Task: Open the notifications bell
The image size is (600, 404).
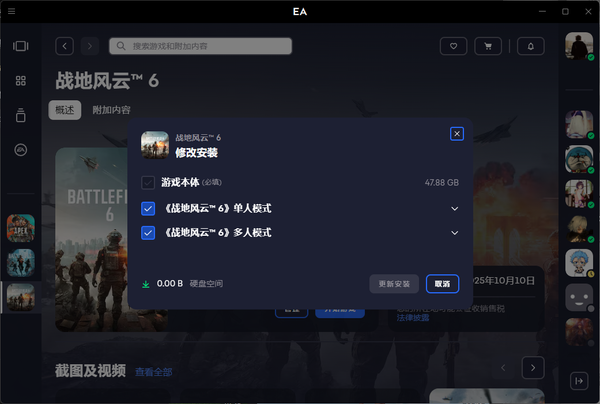Action: click(x=530, y=46)
